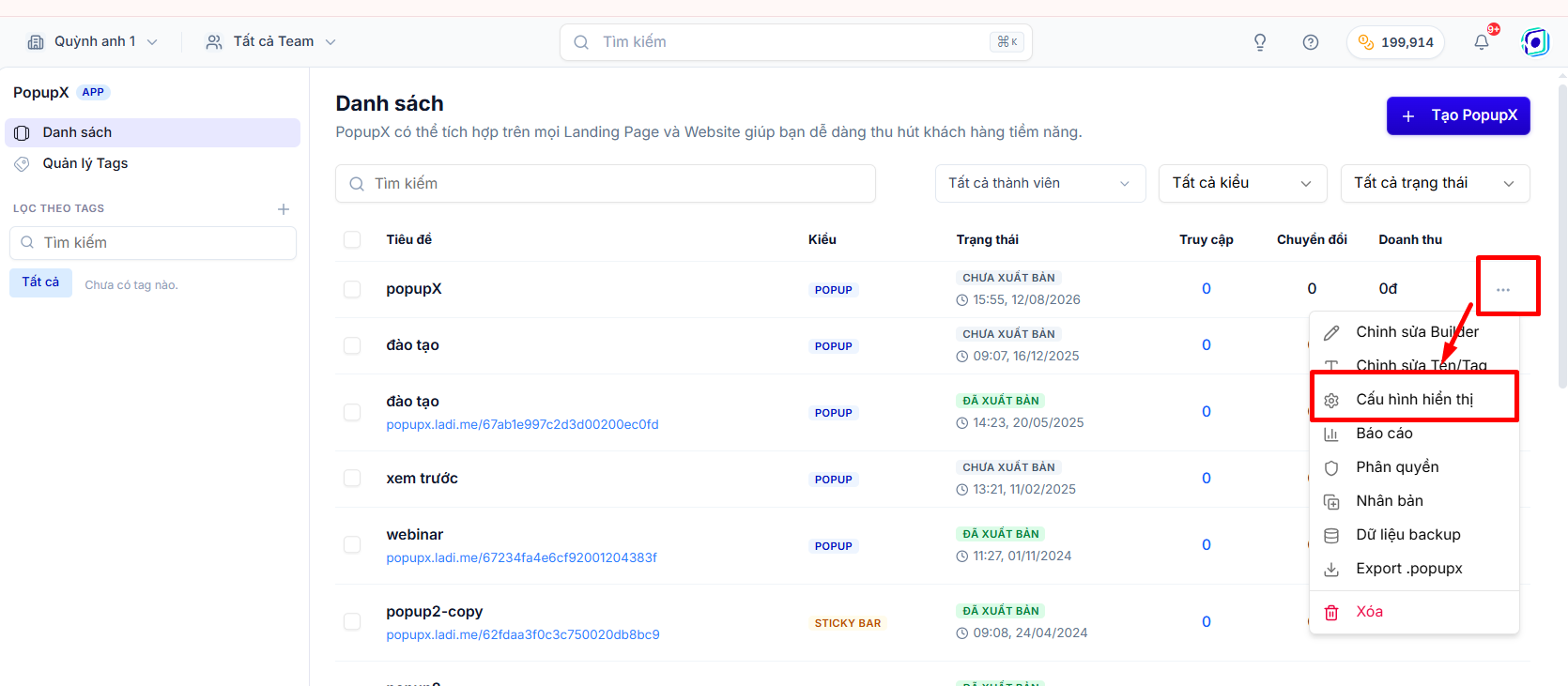Click the pencil icon for Chỉnh sửa Builder
Image resolution: width=1568 pixels, height=686 pixels.
pyautogui.click(x=1331, y=332)
